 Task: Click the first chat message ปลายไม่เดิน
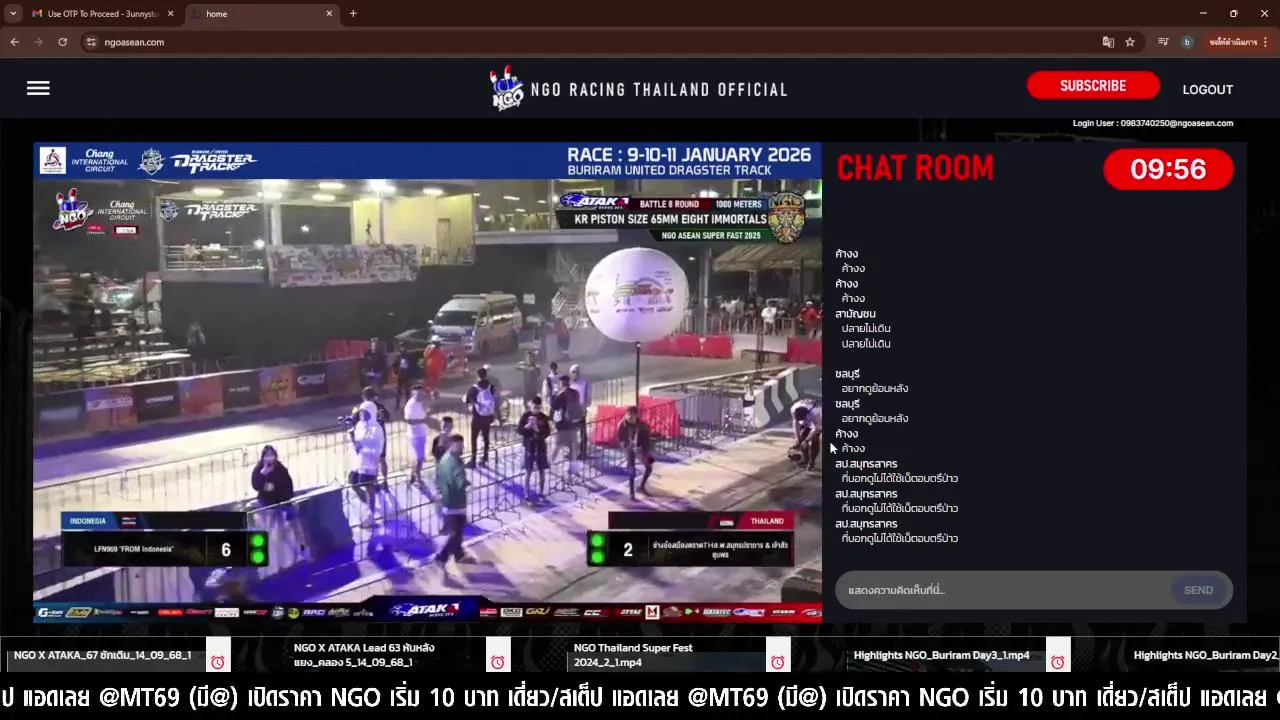click(x=866, y=328)
